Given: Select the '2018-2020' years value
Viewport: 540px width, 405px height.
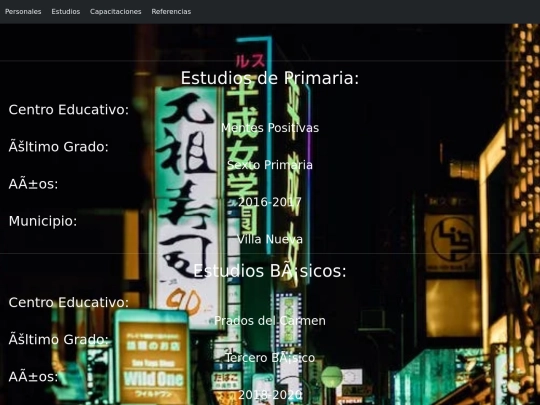Looking at the screenshot, I should tap(270, 395).
